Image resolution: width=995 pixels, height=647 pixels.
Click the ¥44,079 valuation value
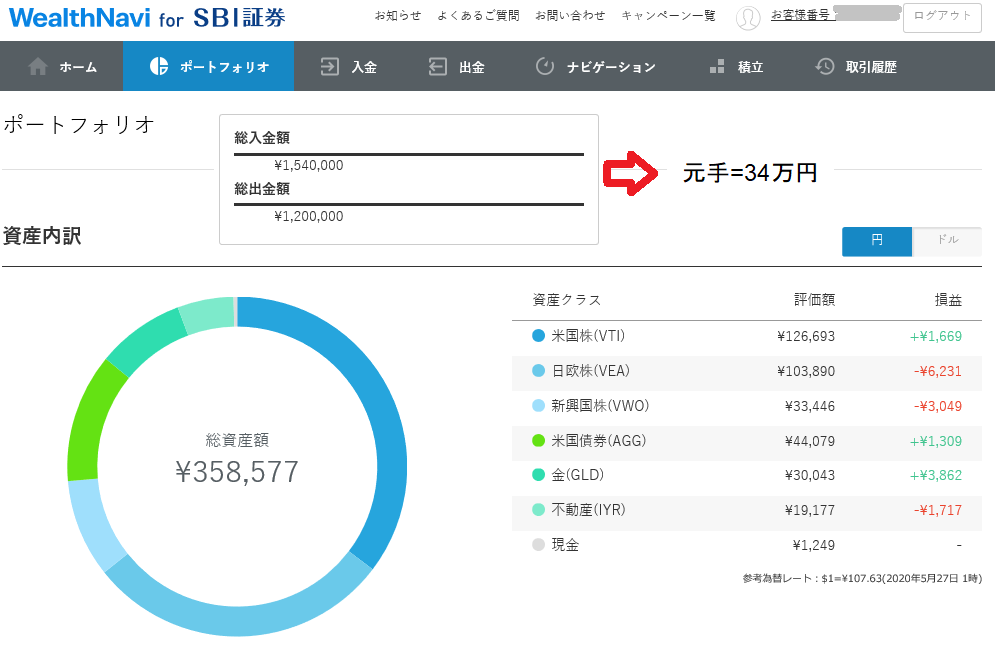pyautogui.click(x=810, y=441)
